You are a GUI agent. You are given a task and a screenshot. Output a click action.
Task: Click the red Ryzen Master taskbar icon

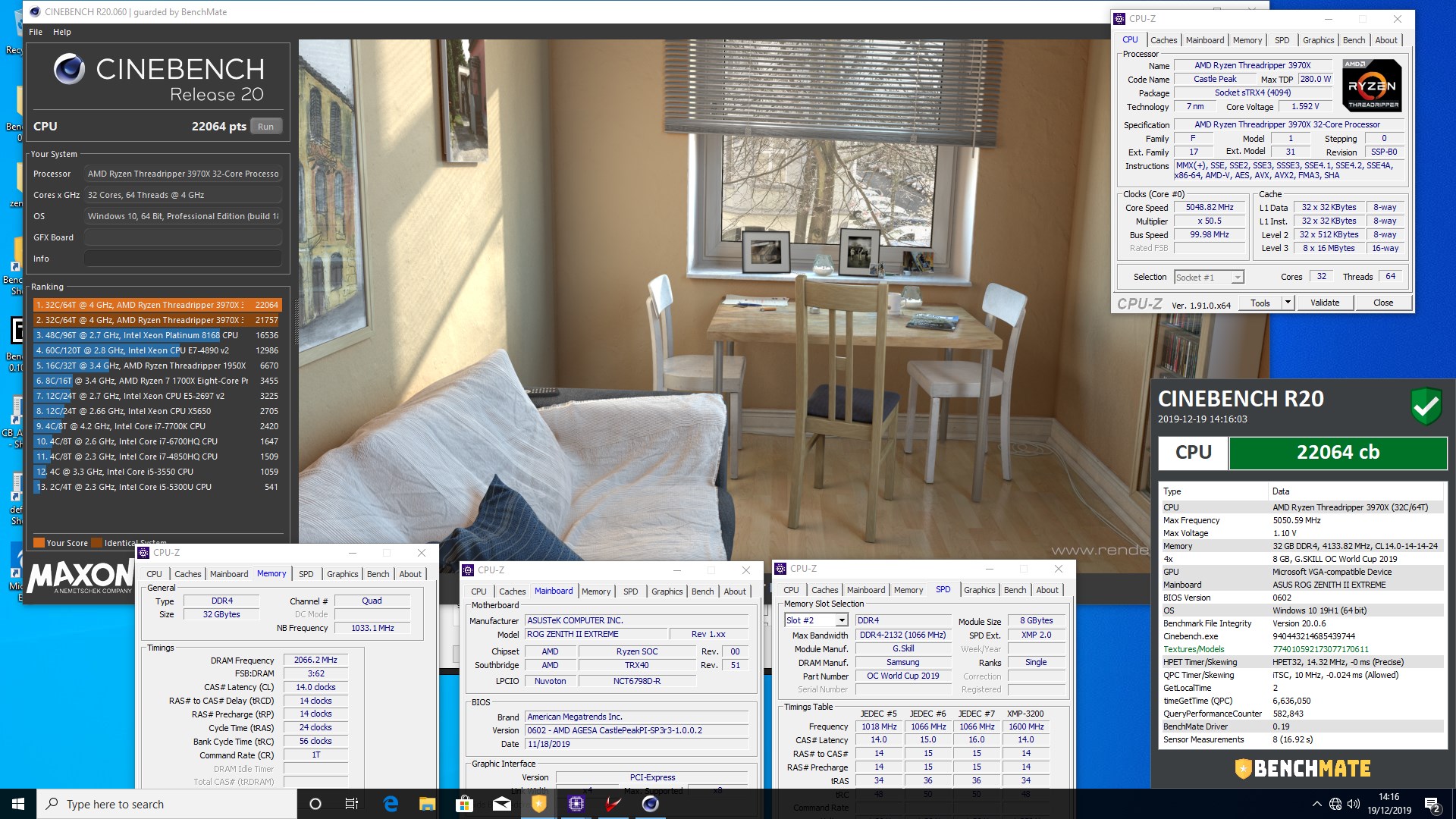coord(613,804)
